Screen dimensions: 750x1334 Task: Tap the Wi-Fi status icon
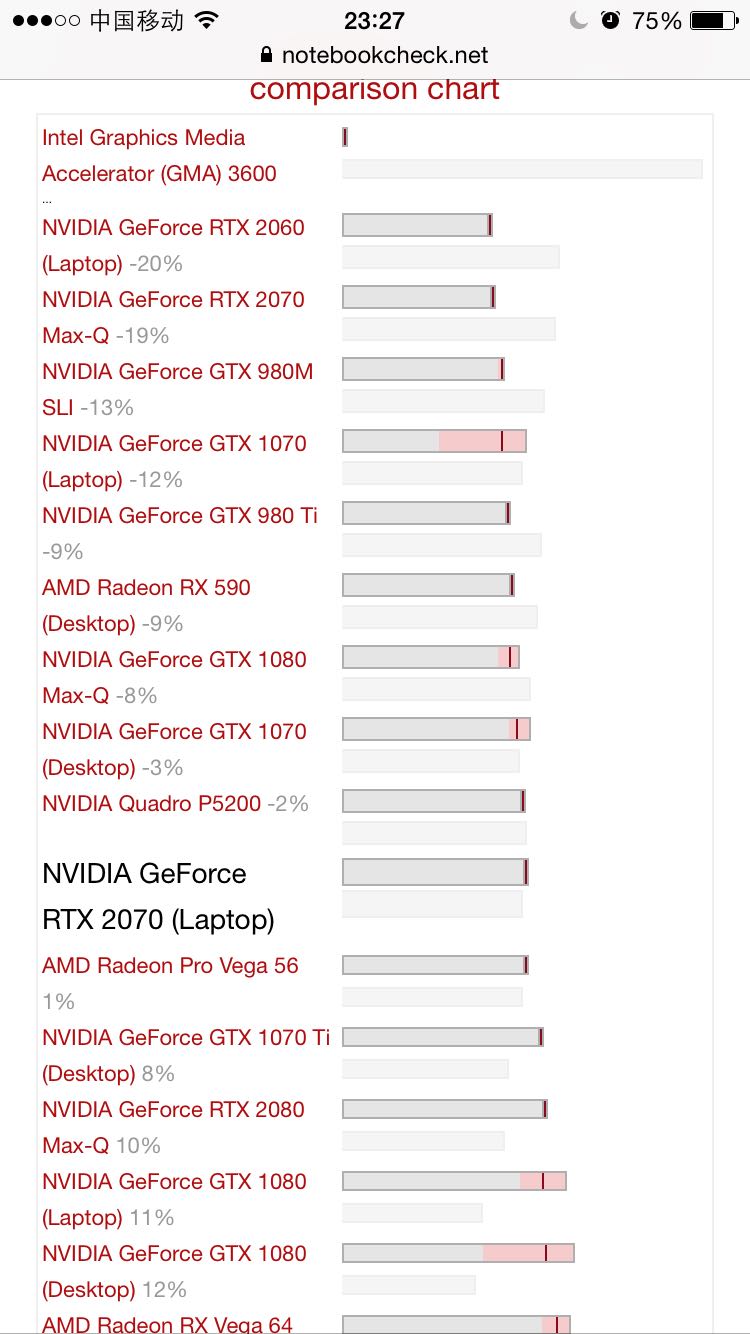(x=207, y=20)
